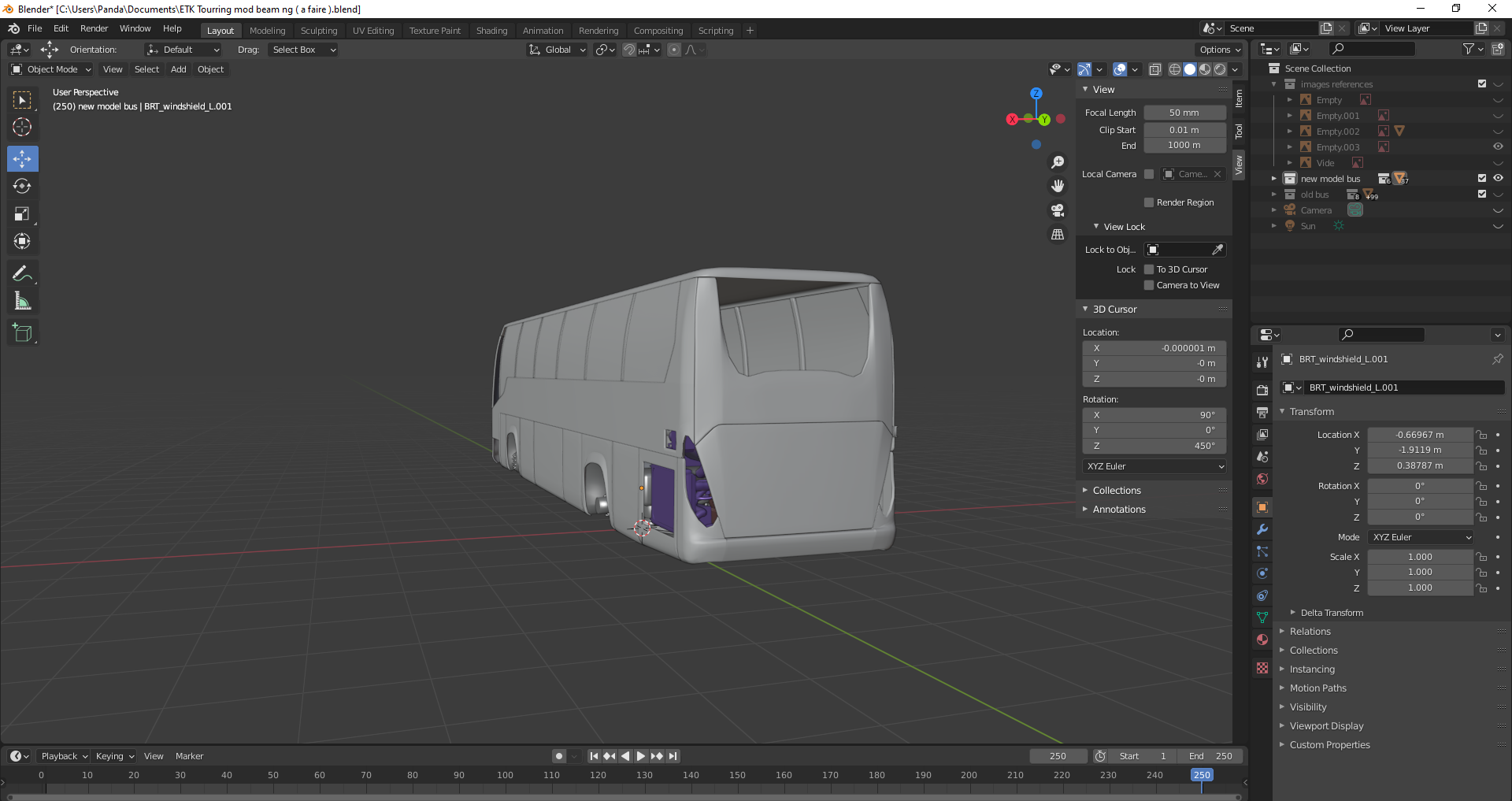The image size is (1512, 801).
Task: Select the Rotate tool
Action: click(22, 186)
